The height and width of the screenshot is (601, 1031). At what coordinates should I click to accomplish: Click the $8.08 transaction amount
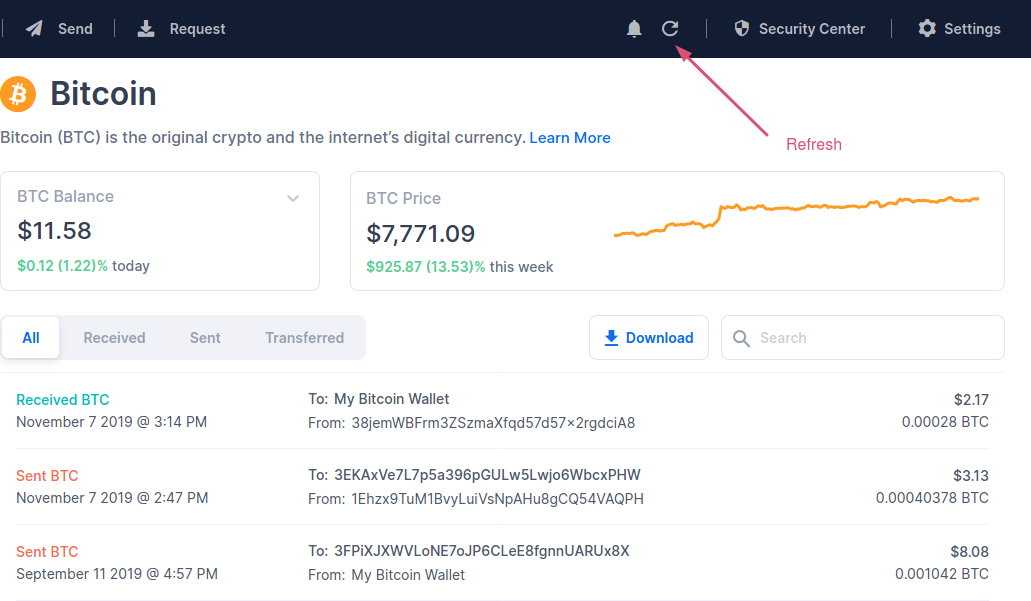click(970, 552)
